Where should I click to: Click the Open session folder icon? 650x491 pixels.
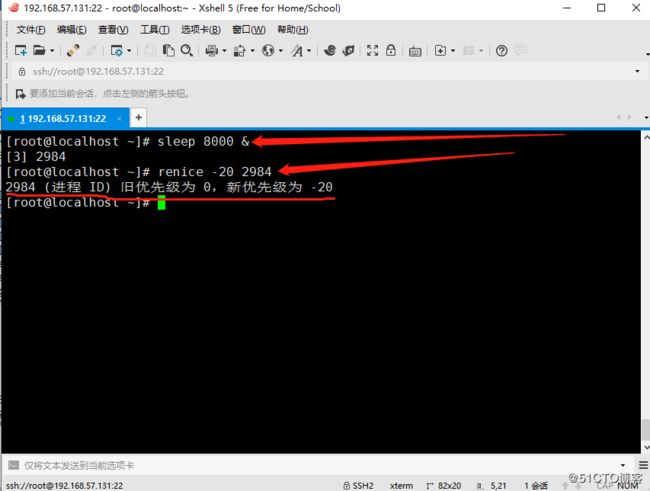[x=39, y=51]
